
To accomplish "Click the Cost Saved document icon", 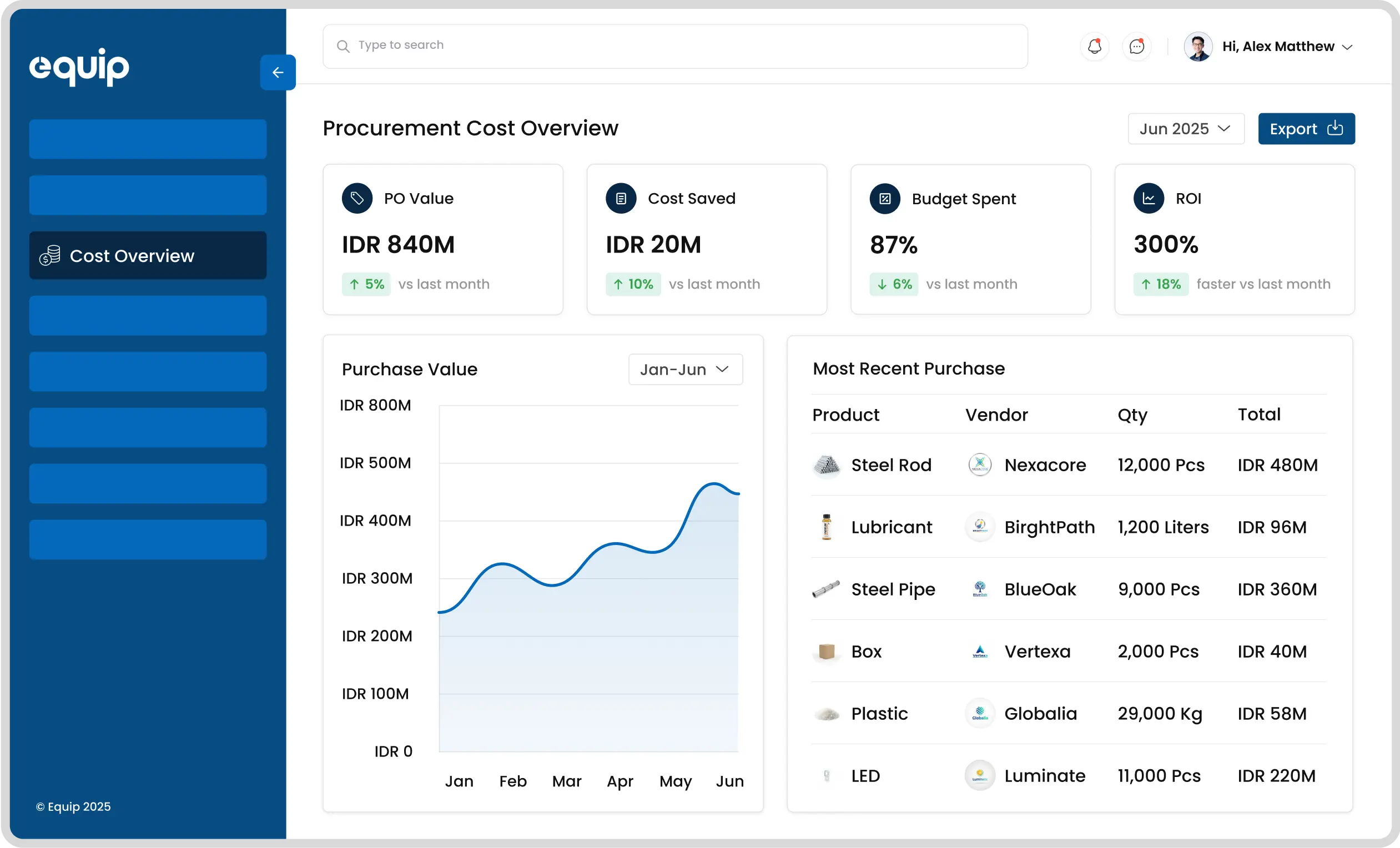I will tap(621, 198).
